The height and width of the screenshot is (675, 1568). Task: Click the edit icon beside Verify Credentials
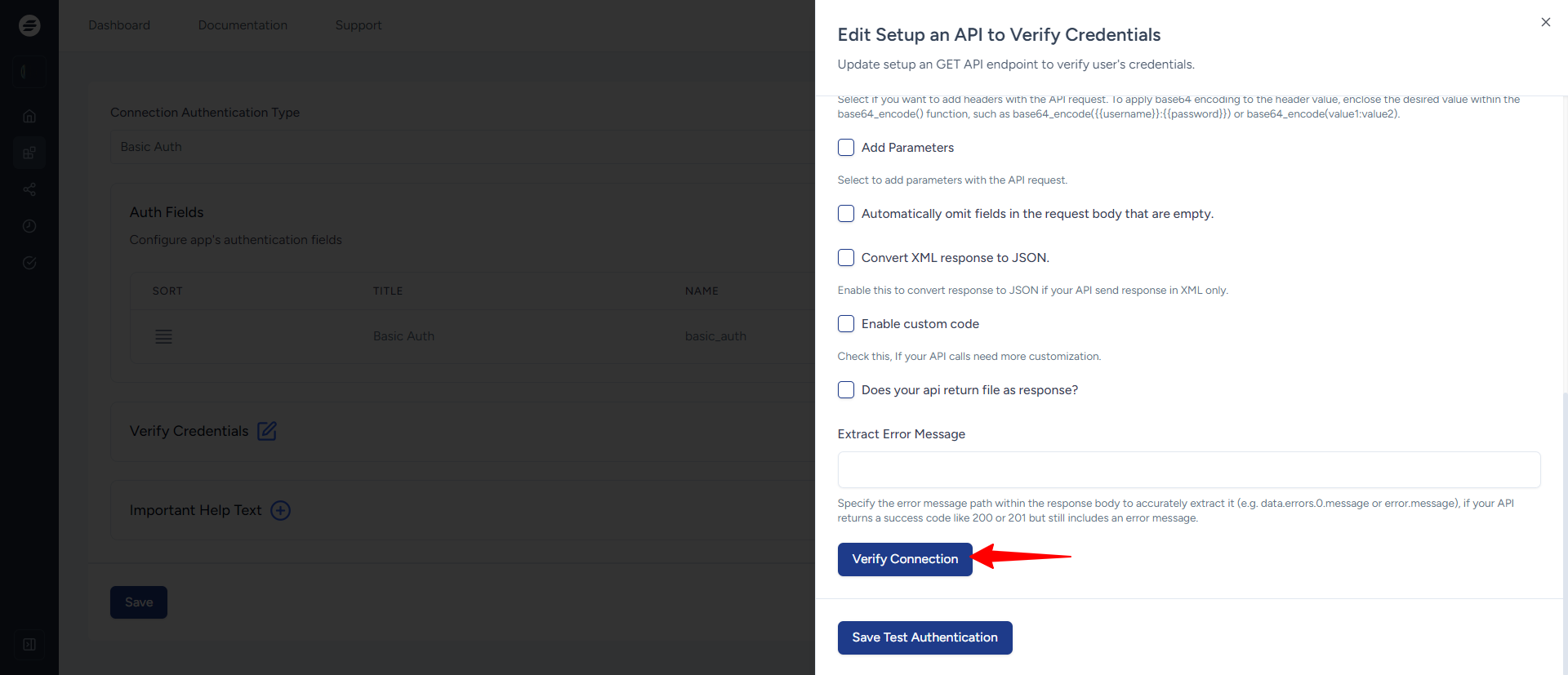(267, 431)
